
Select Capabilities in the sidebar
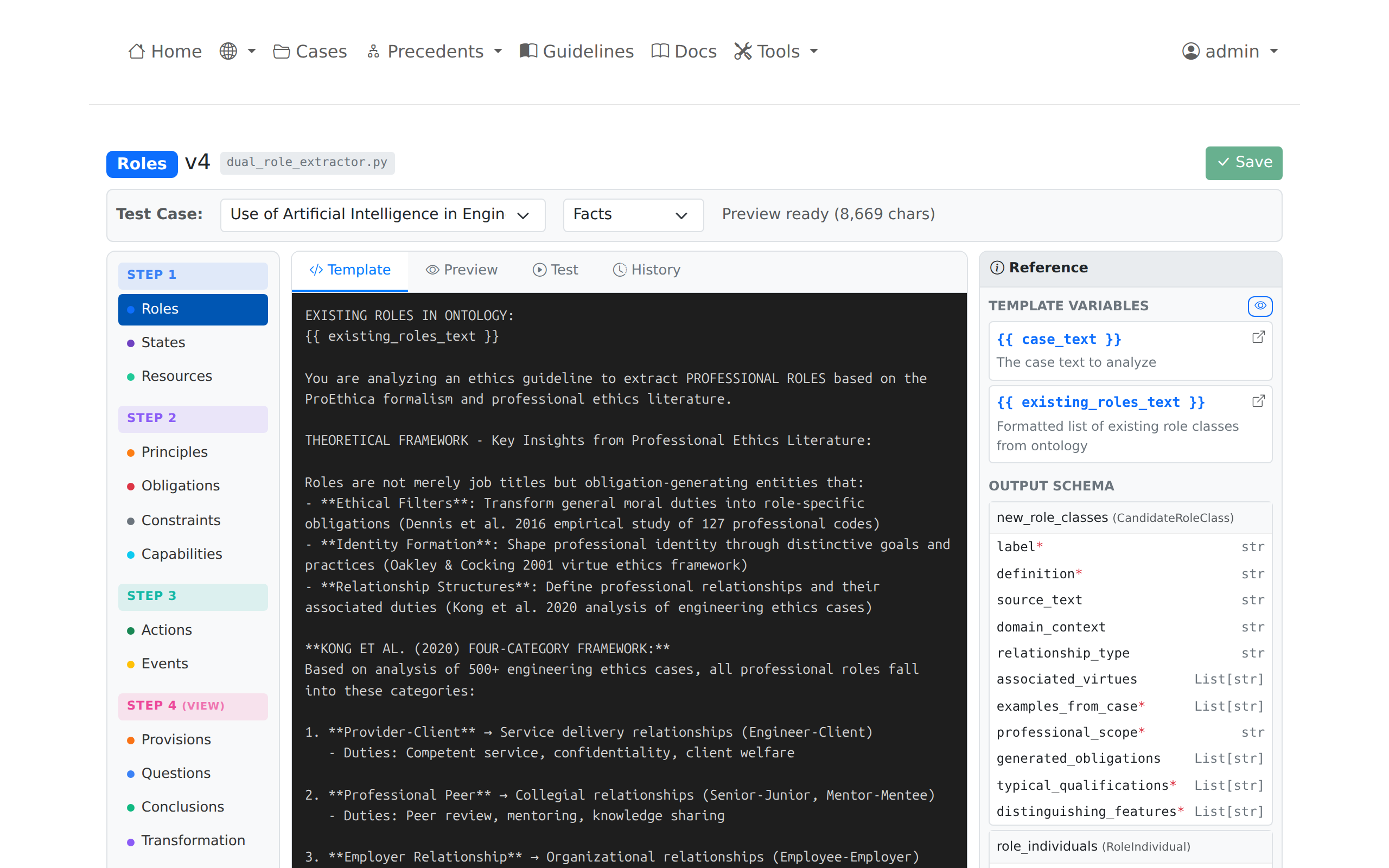193,554
